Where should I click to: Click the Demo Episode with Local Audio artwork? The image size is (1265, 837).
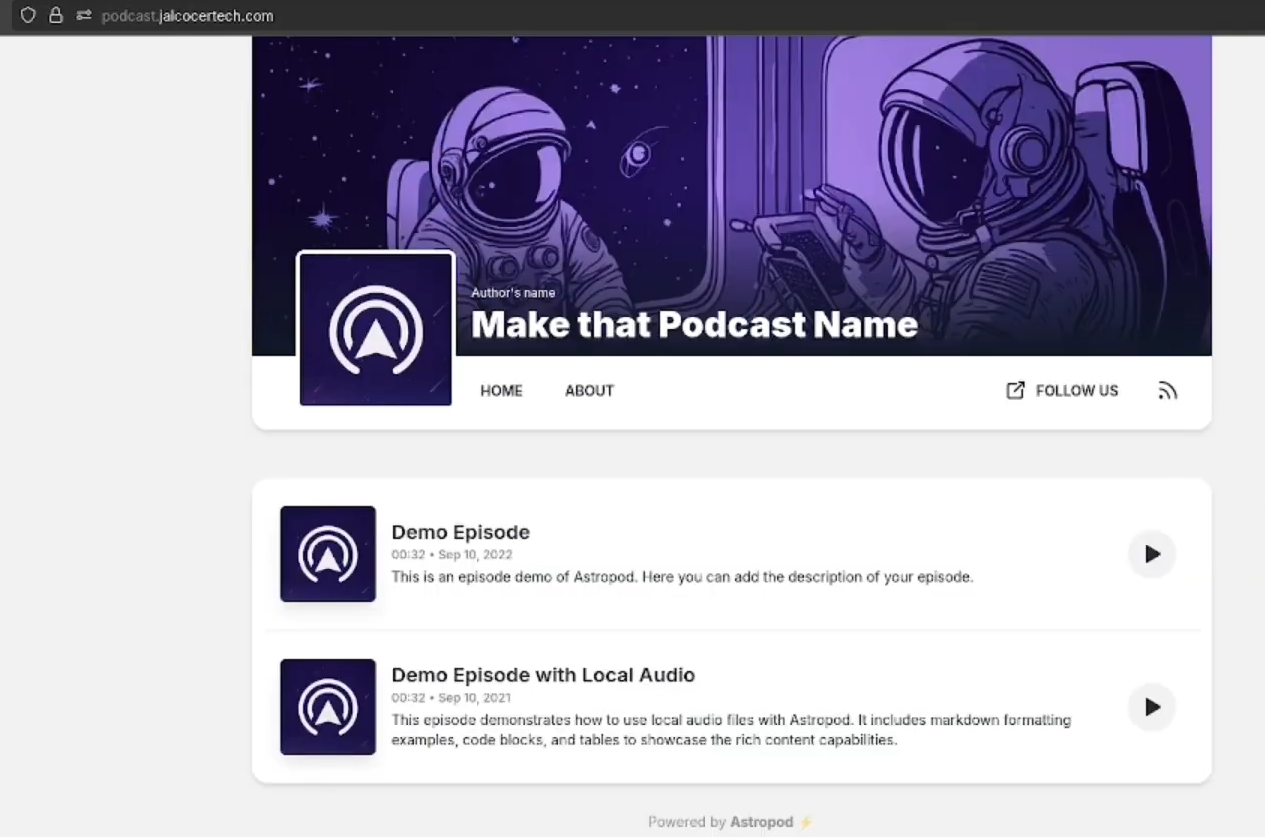(x=327, y=706)
